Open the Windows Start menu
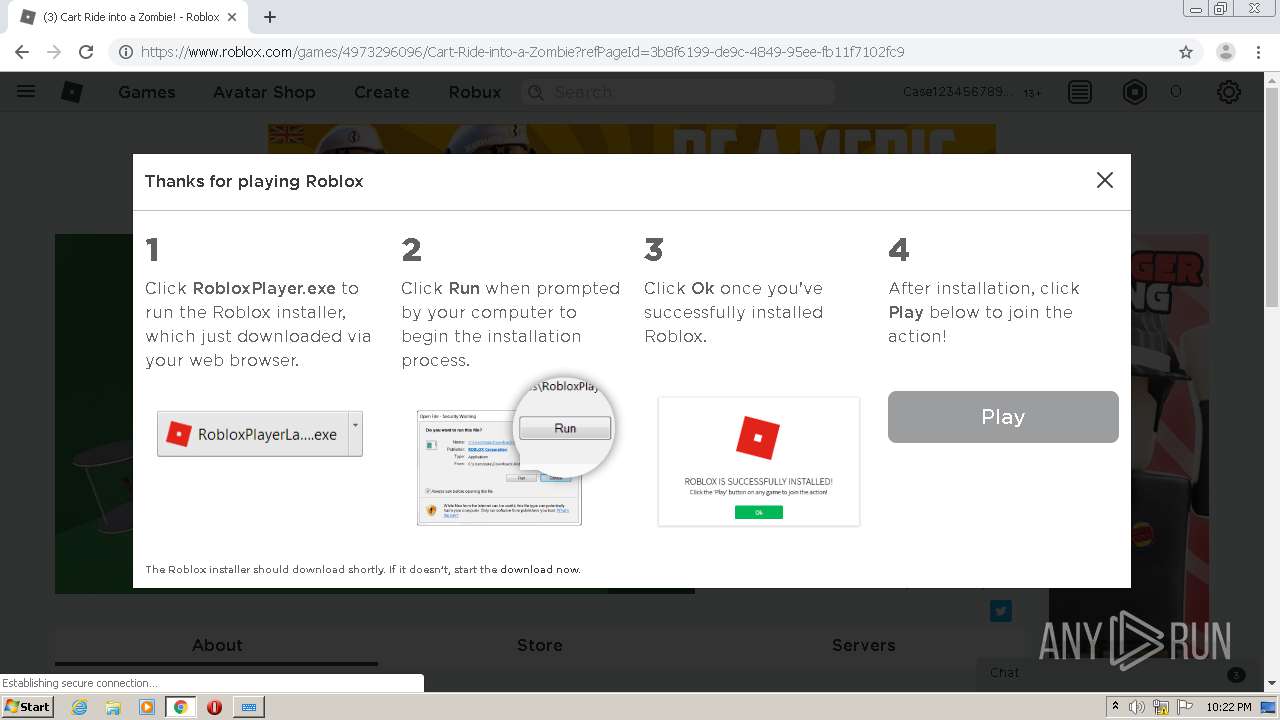The height and width of the screenshot is (720, 1280). pyautogui.click(x=28, y=707)
